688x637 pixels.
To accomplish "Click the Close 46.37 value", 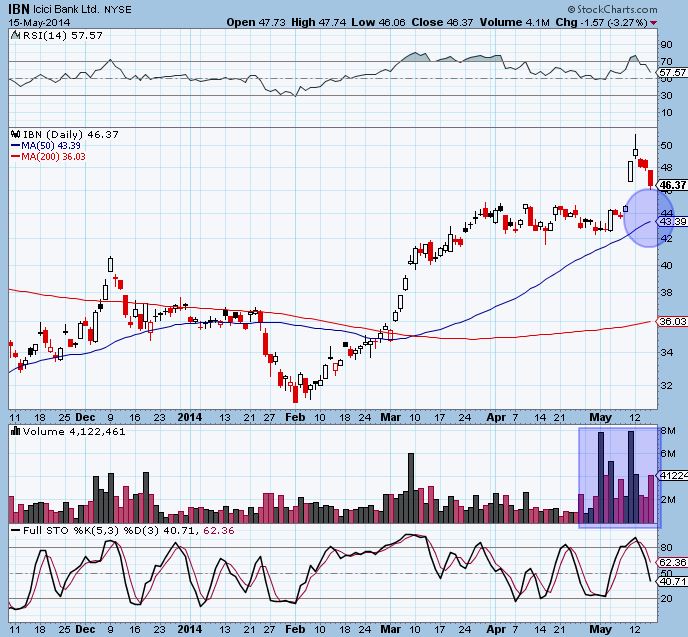I will pyautogui.click(x=442, y=22).
